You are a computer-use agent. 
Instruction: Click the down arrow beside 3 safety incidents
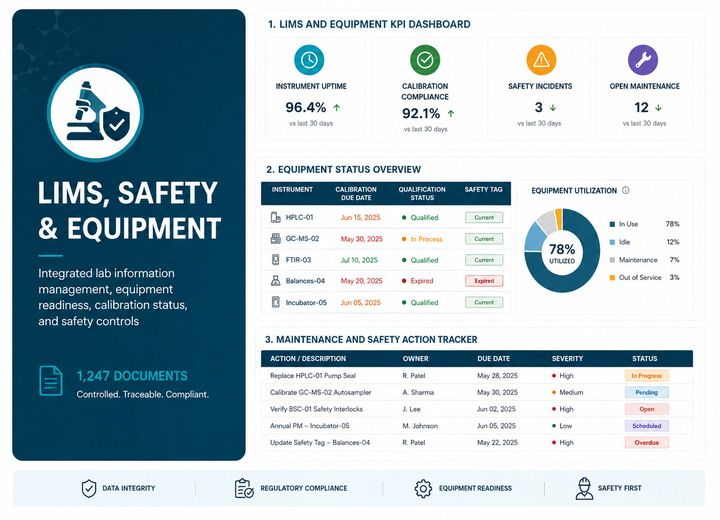[x=553, y=107]
